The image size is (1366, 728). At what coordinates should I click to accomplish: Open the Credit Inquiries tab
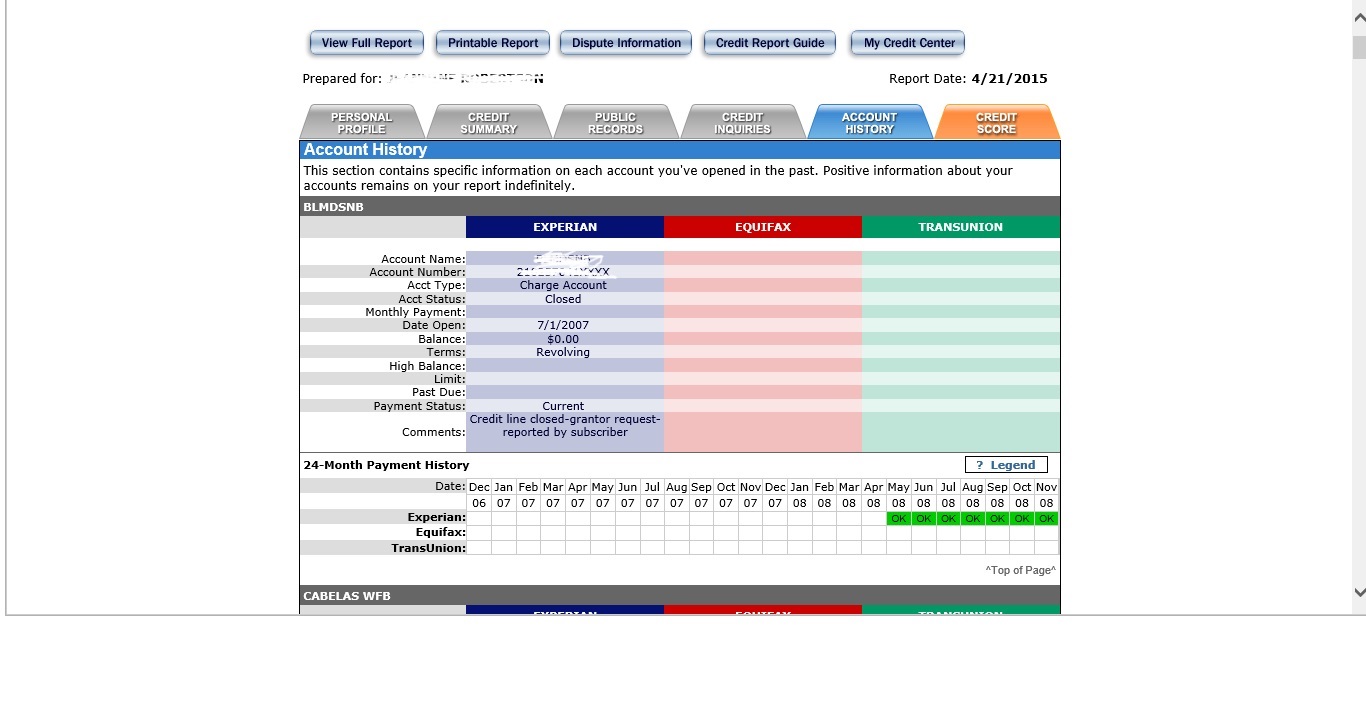743,122
